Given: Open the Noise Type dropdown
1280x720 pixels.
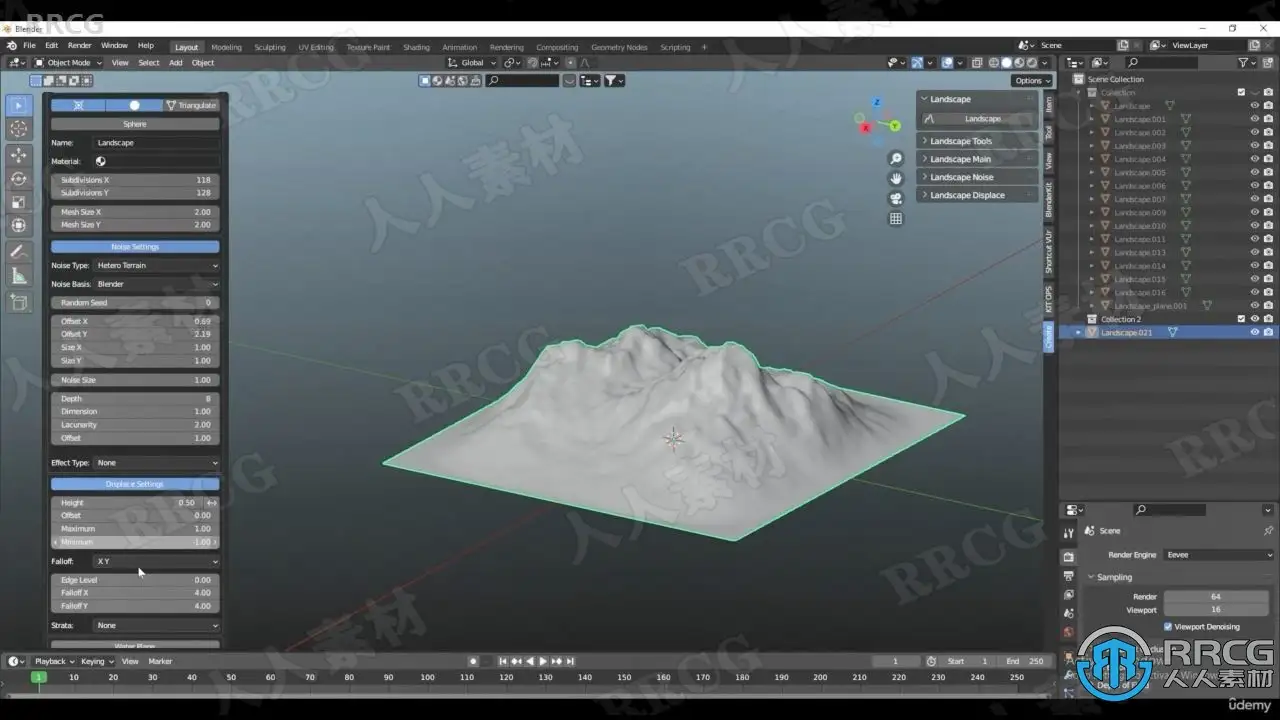Looking at the screenshot, I should 156,266.
